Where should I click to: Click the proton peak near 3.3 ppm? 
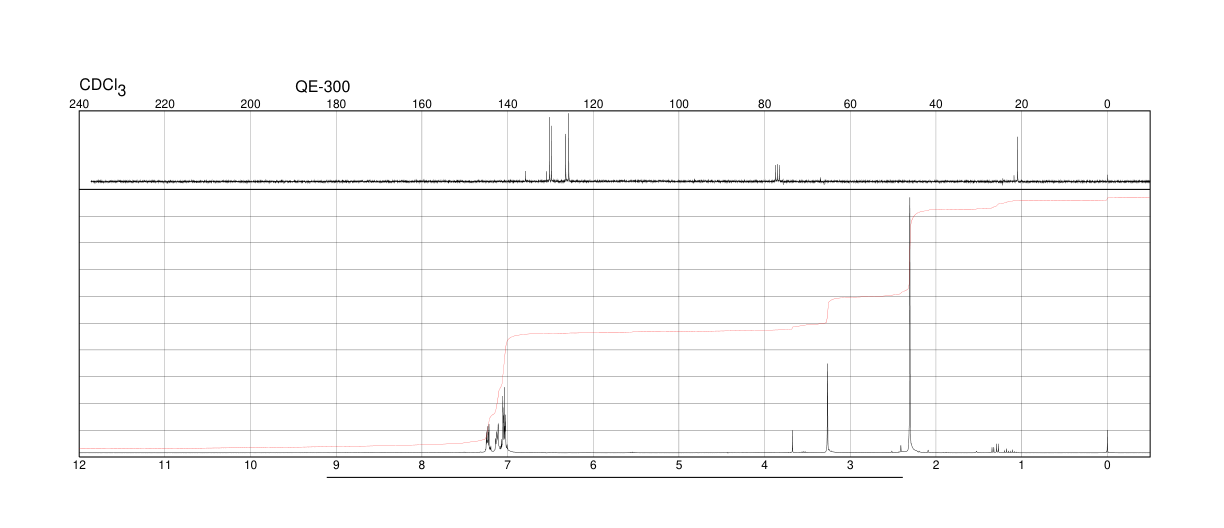pyautogui.click(x=827, y=408)
